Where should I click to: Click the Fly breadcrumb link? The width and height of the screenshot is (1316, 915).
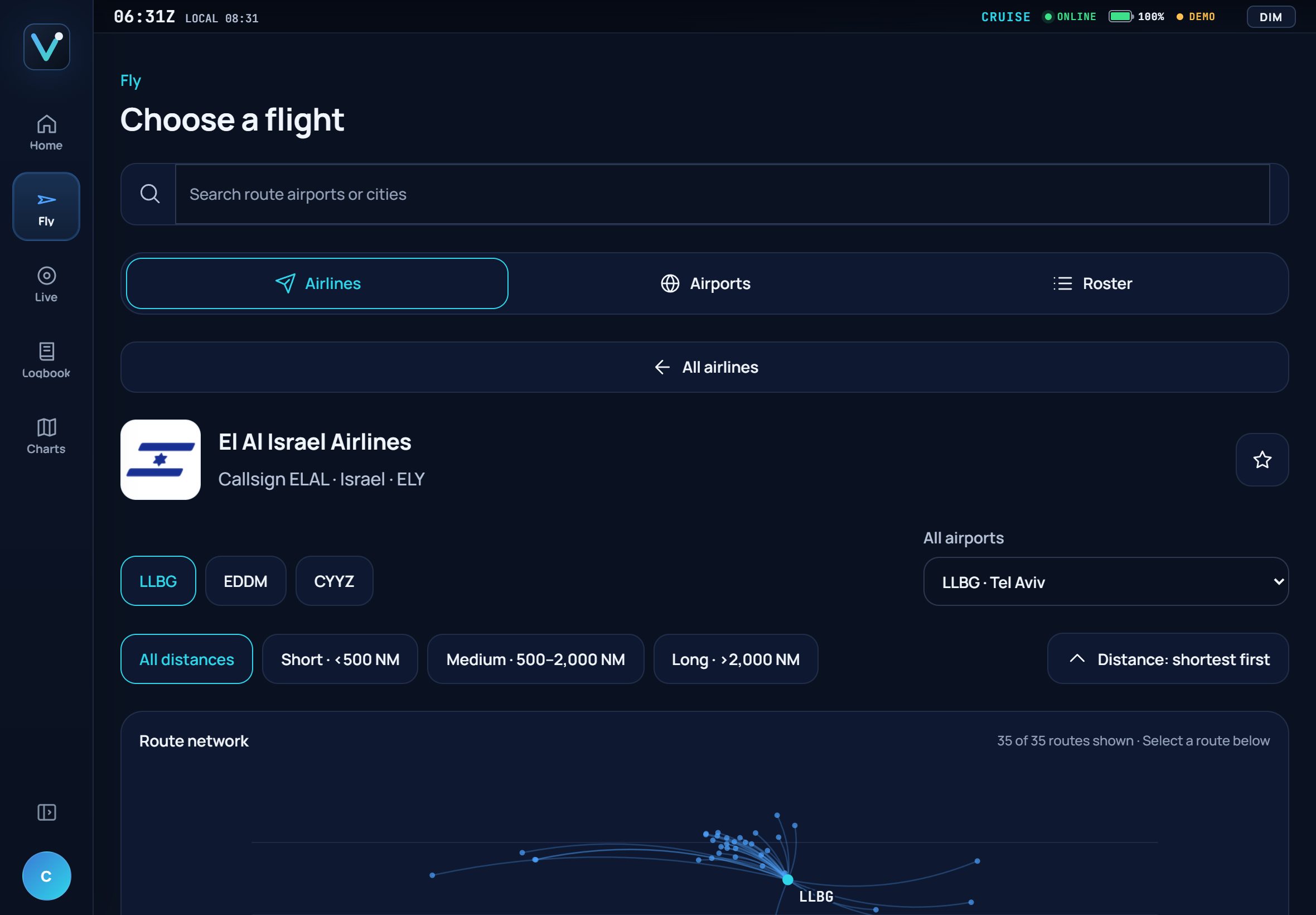pos(130,80)
